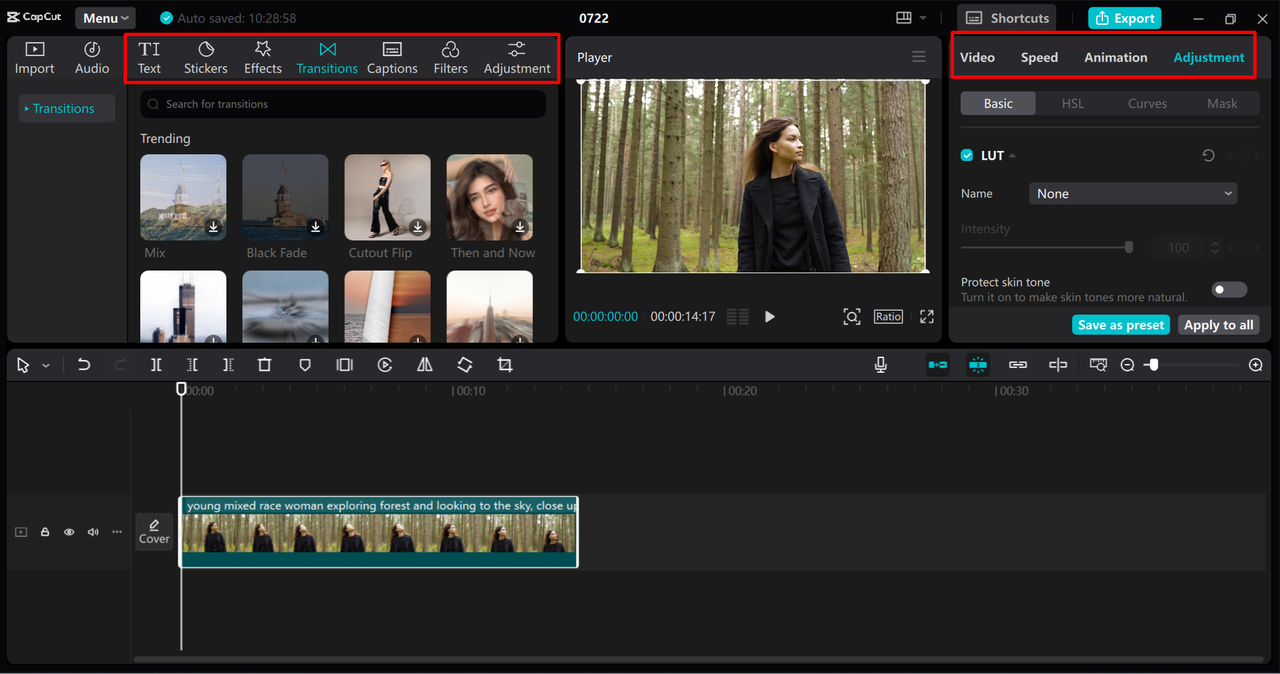Open the top toolbar Adjustment panel
Screen dimensions: 1280x674
pos(517,58)
